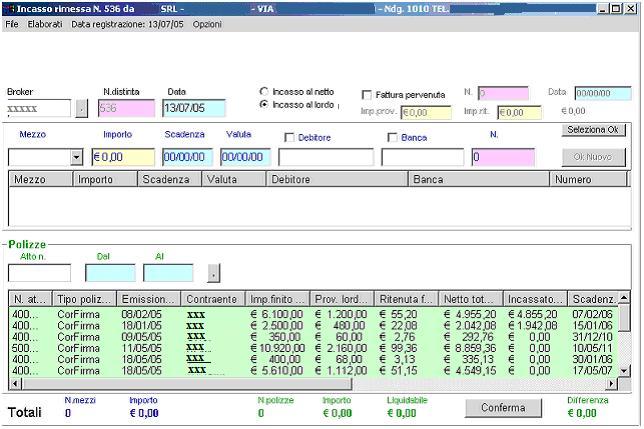Select policy row emitted 11/05/05

click(x=313, y=348)
